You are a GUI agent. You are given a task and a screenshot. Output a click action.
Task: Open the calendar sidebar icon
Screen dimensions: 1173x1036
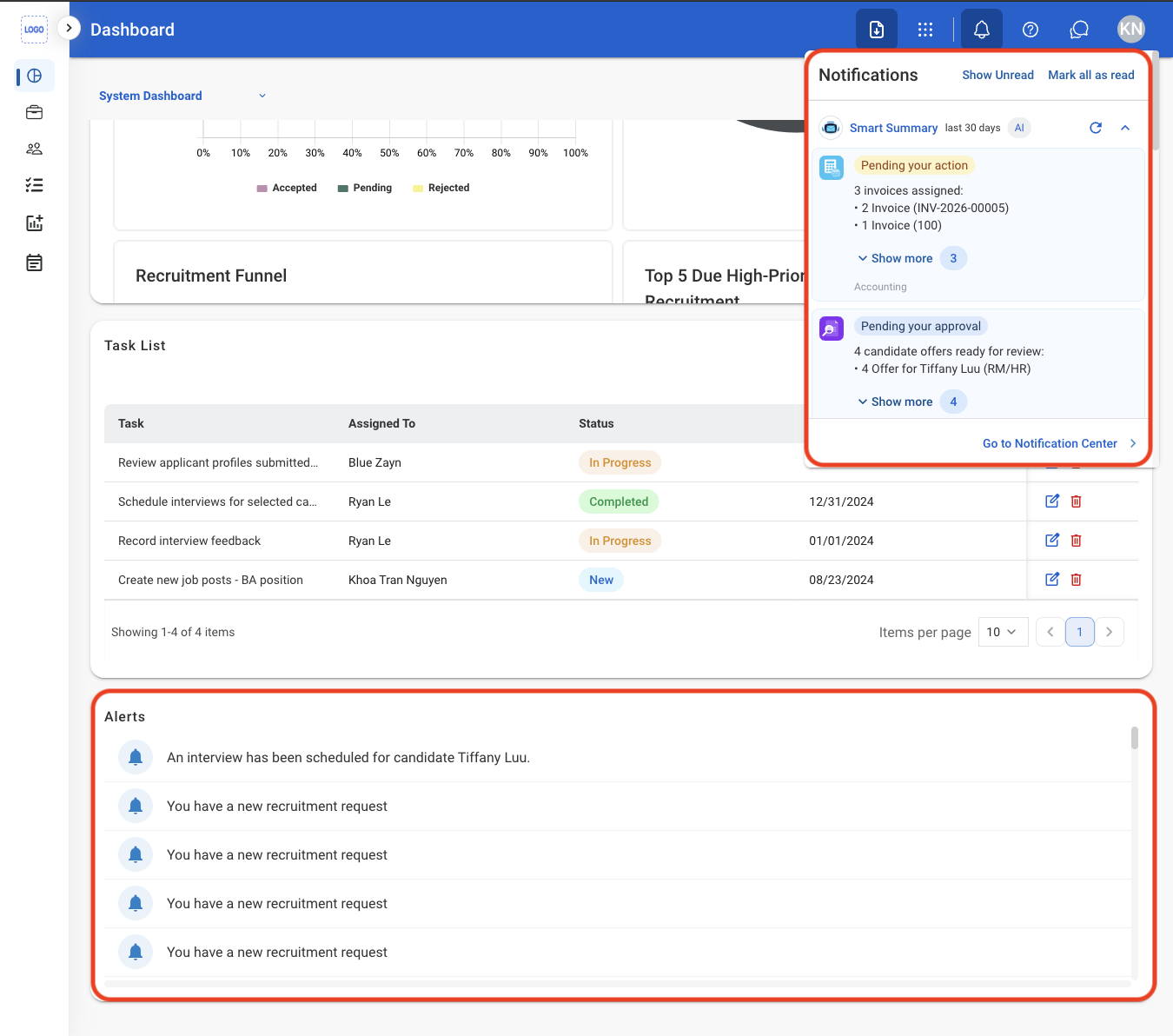click(x=35, y=262)
